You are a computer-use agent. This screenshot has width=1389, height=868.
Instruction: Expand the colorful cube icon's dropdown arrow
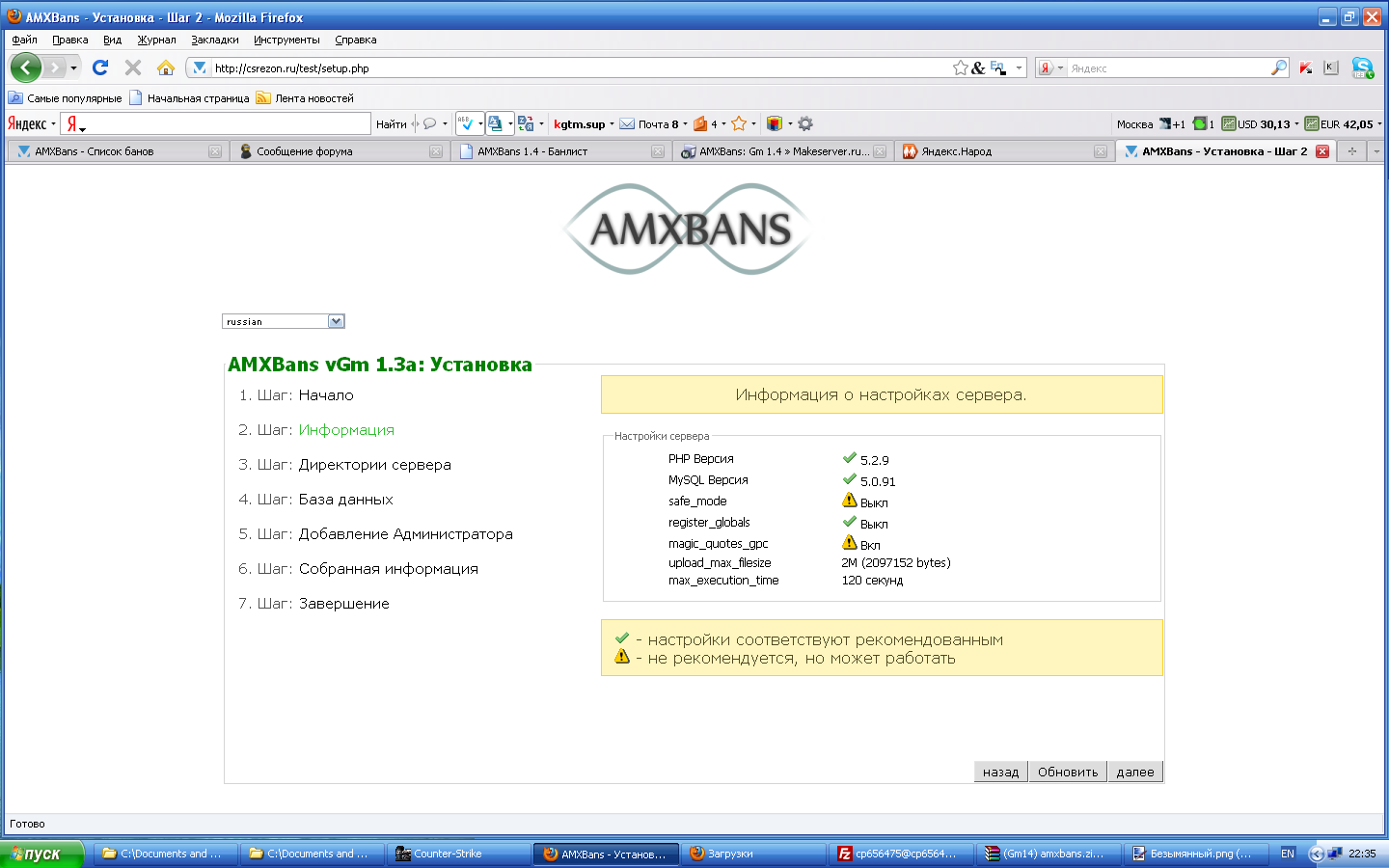coord(790,123)
